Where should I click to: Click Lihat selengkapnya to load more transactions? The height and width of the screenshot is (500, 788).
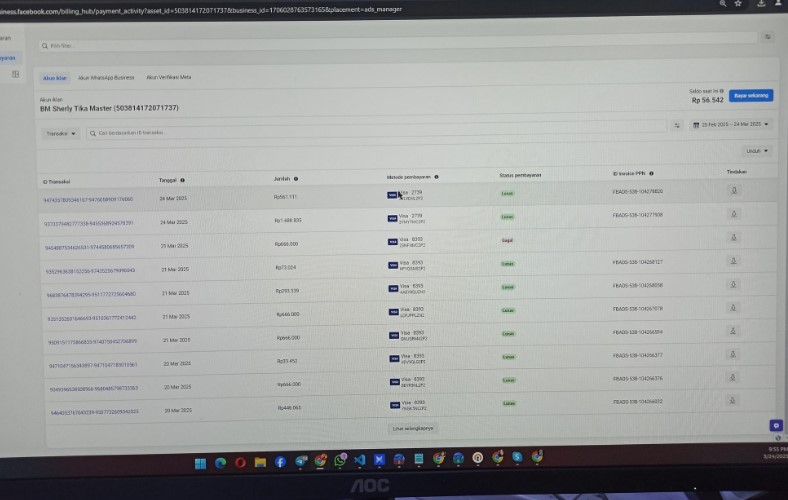412,427
